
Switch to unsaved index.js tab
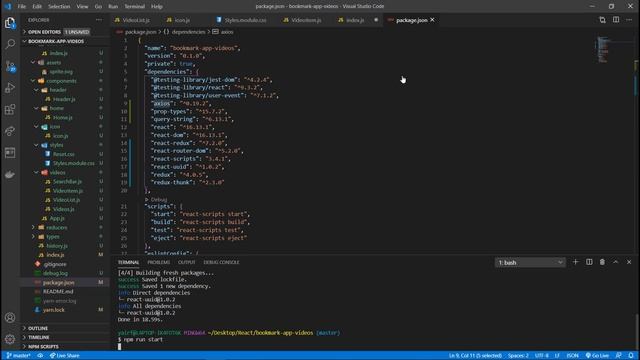(355, 20)
